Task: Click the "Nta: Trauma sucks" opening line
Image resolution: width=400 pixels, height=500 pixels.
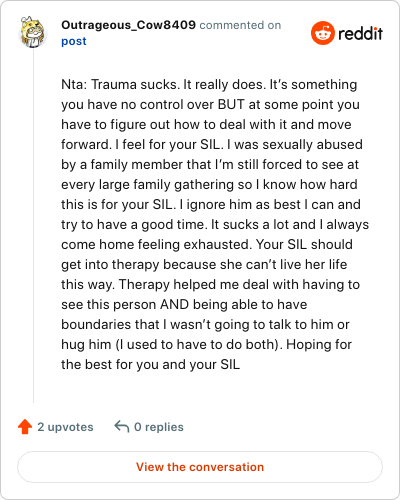Action: tap(119, 84)
